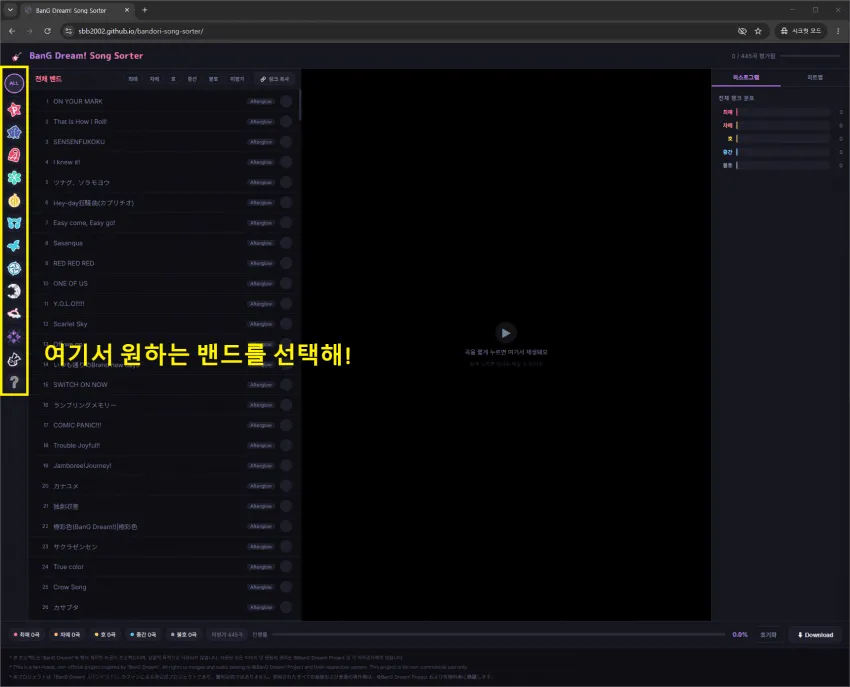Download results with the Download button
This screenshot has height=687, width=850.
click(x=815, y=634)
